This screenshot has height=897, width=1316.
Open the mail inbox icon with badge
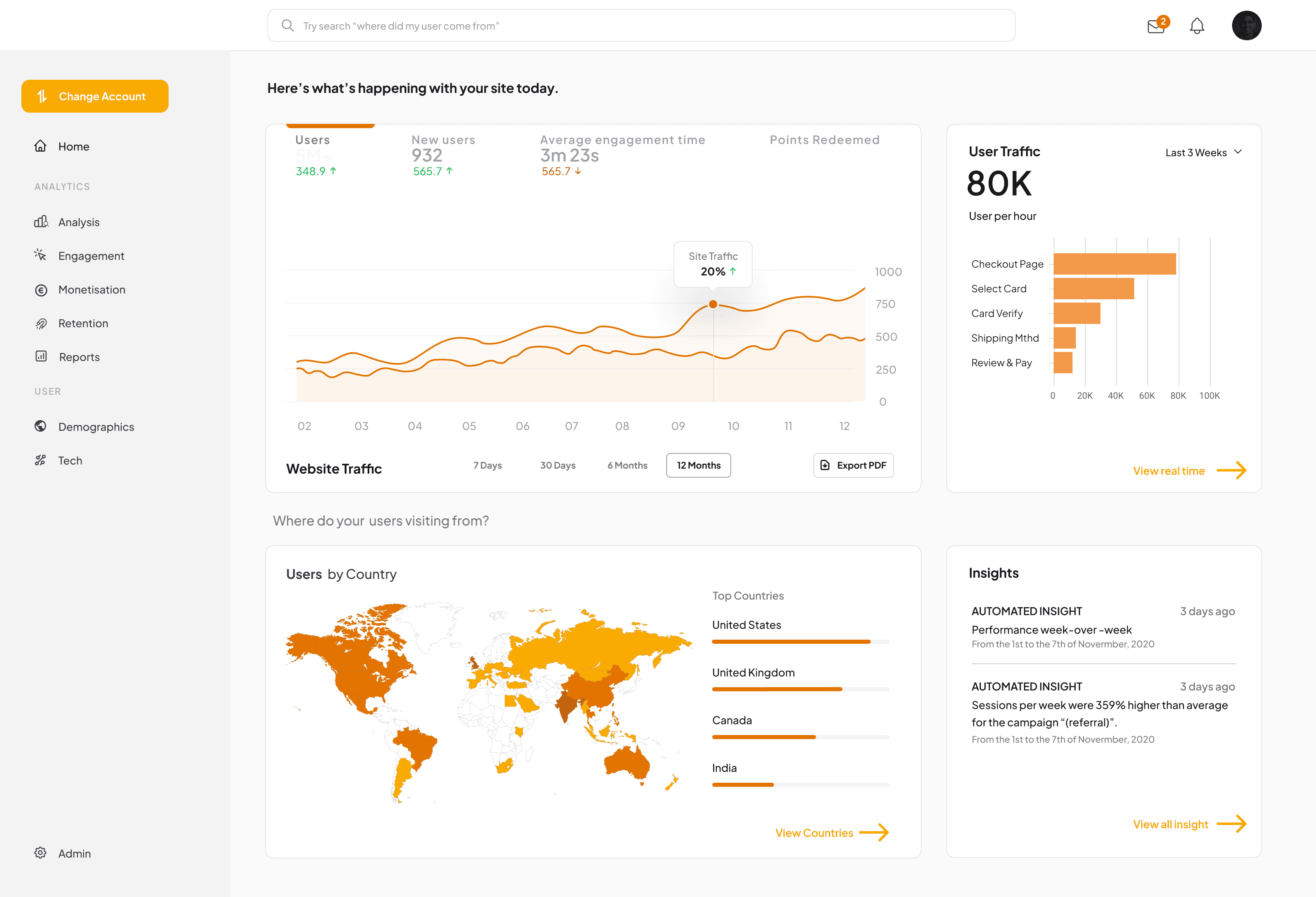click(1156, 26)
